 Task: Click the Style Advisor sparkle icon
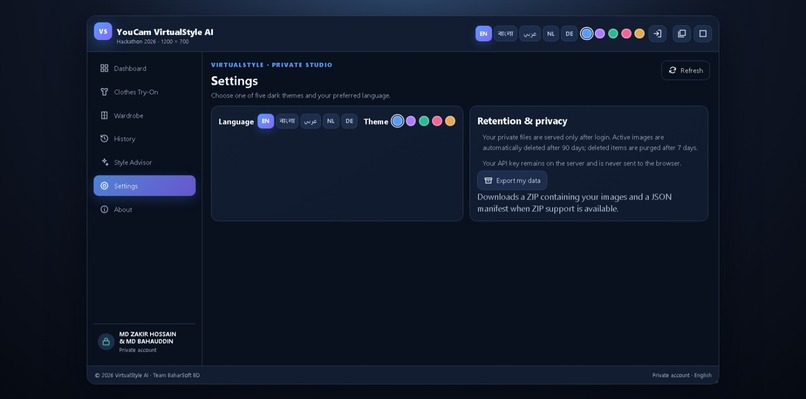tap(104, 162)
